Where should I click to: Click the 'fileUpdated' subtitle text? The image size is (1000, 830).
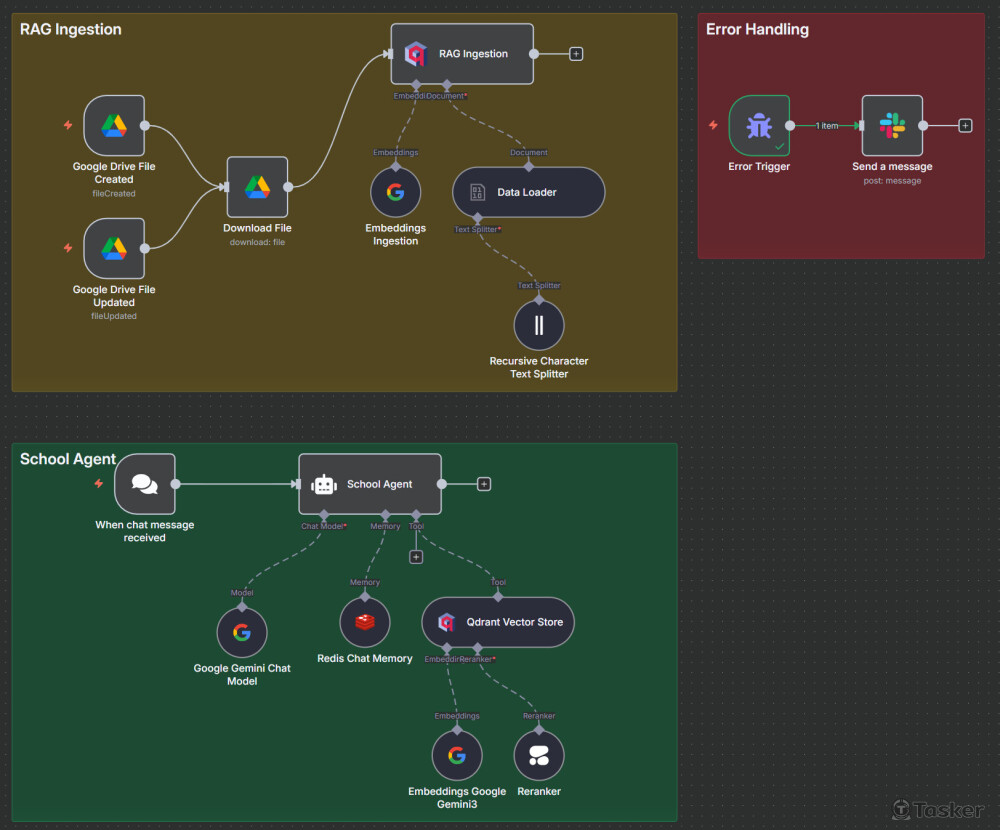(114, 316)
